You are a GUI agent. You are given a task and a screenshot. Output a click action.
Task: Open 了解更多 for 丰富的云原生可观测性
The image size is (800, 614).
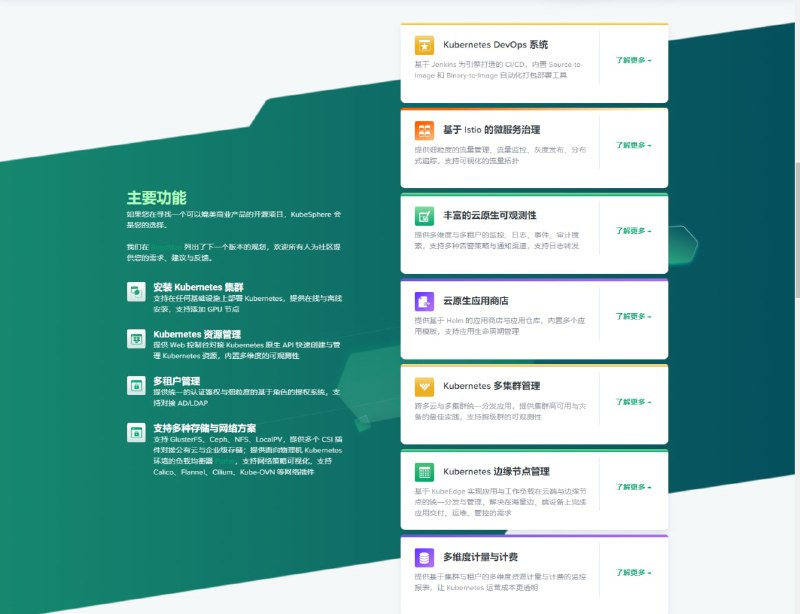[x=633, y=231]
